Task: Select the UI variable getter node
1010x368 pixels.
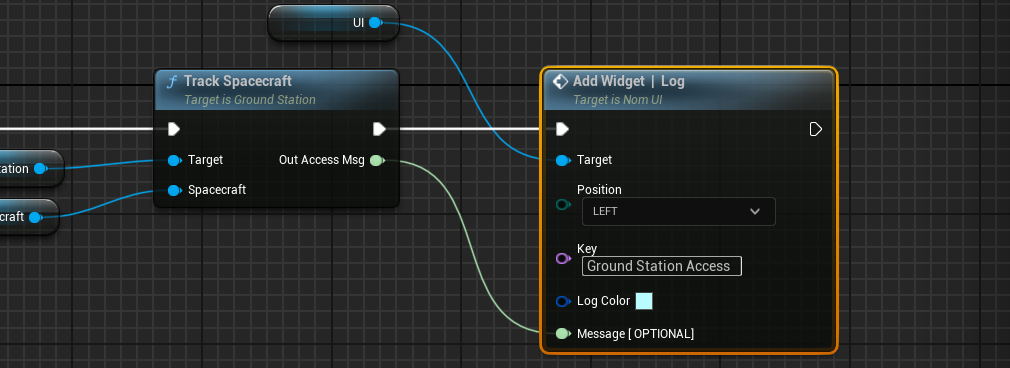Action: pos(333,23)
